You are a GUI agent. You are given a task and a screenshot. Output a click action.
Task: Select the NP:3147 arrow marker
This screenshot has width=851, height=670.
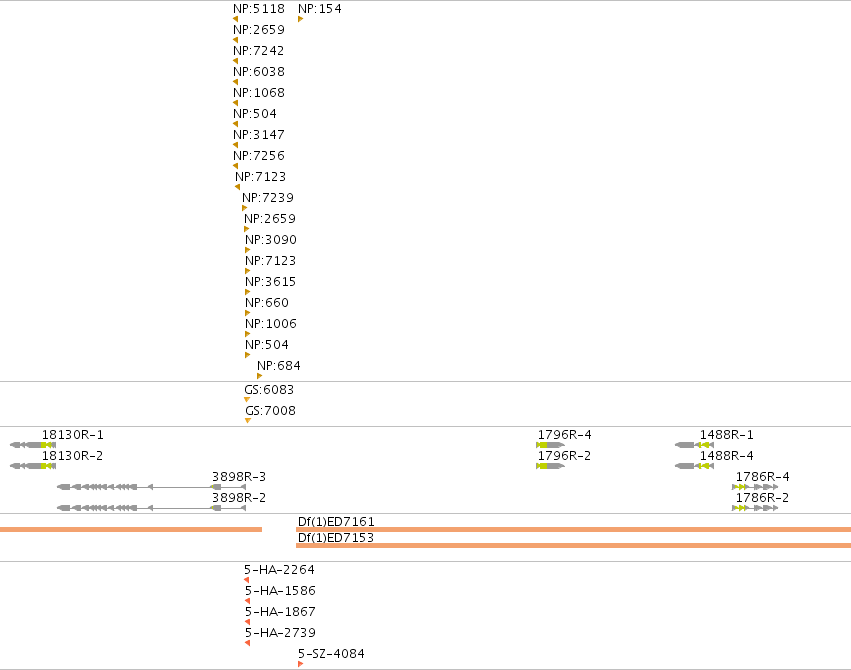coord(236,145)
